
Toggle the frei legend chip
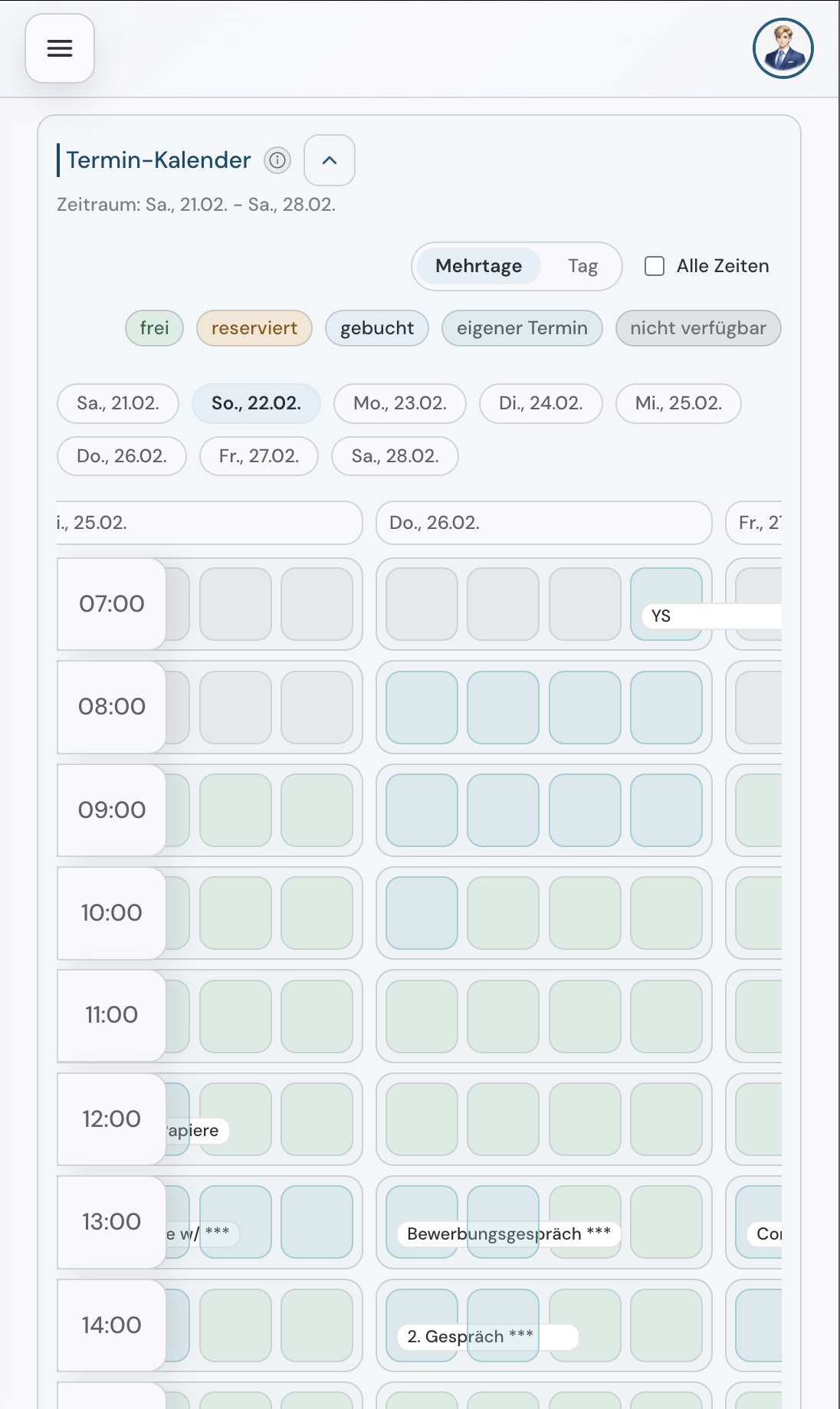click(x=154, y=328)
